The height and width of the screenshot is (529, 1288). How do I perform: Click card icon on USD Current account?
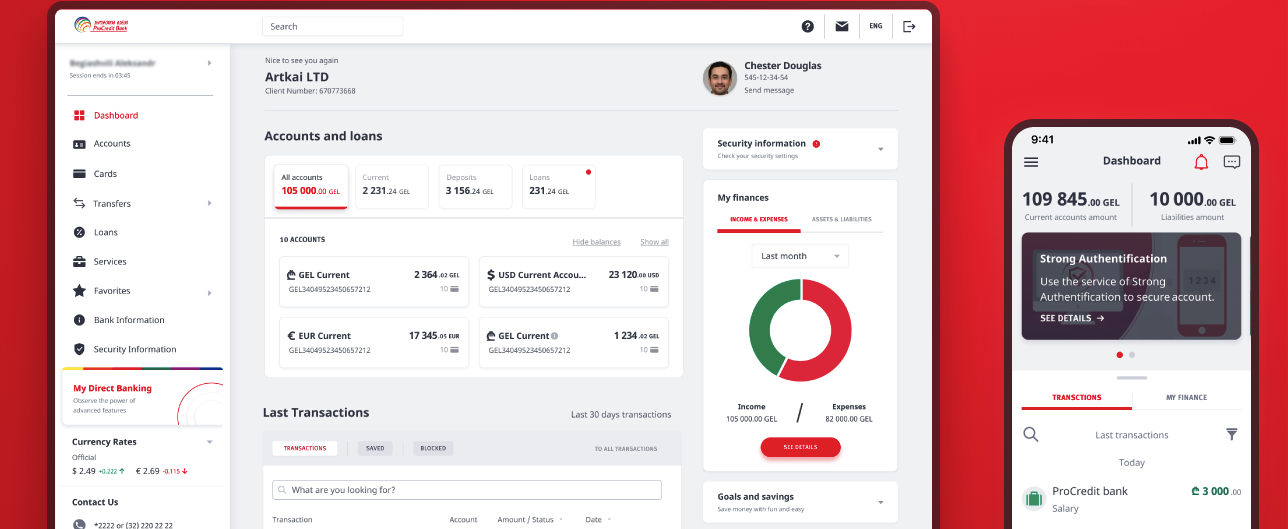[x=655, y=289]
